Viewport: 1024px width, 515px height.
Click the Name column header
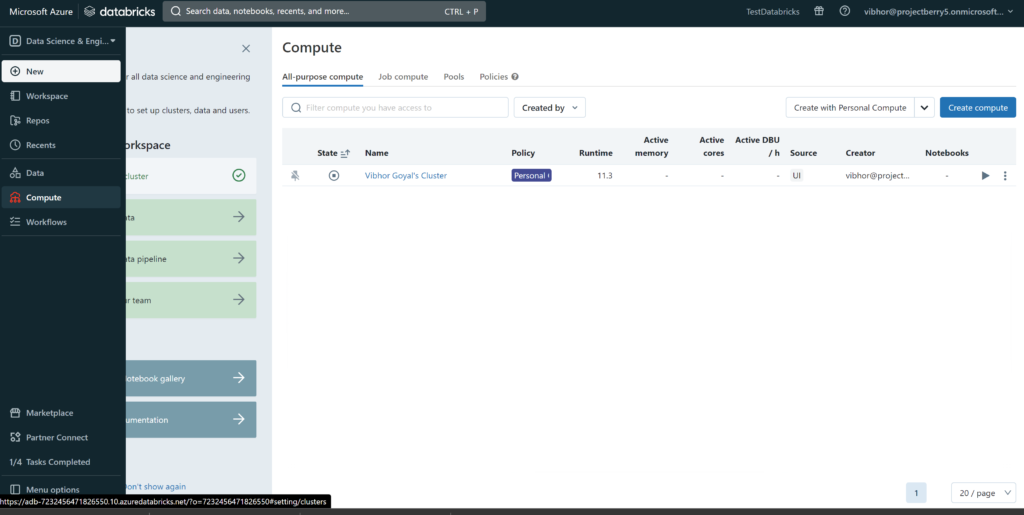coord(377,153)
